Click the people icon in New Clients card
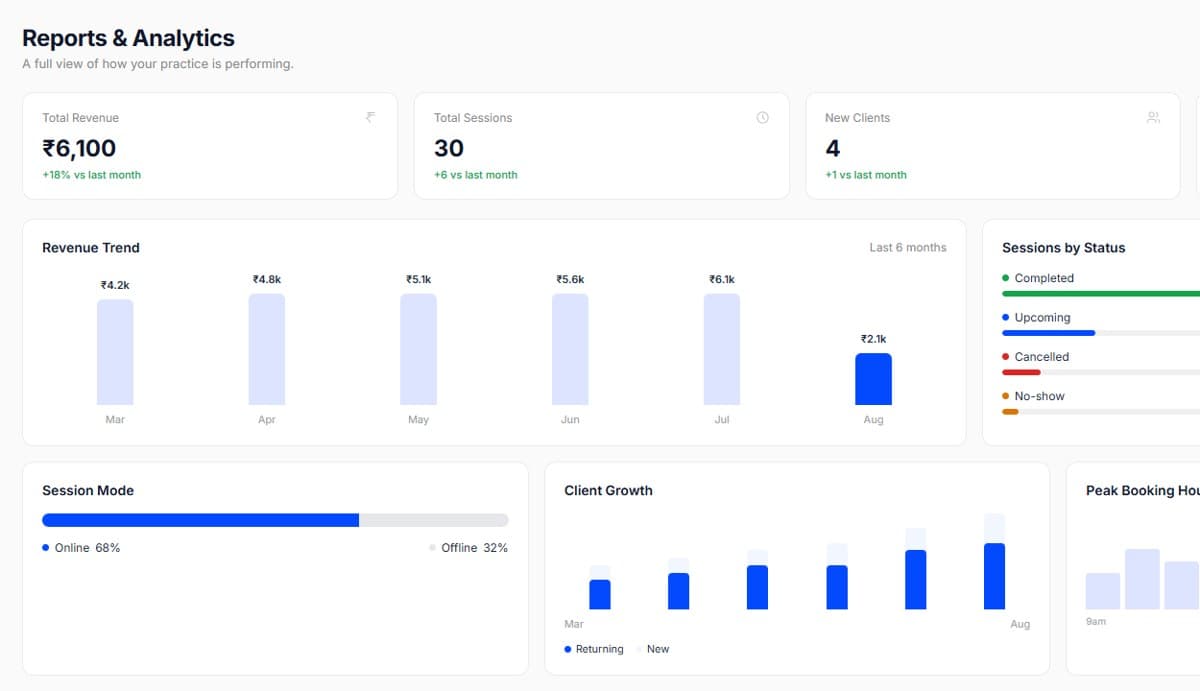 point(1153,117)
